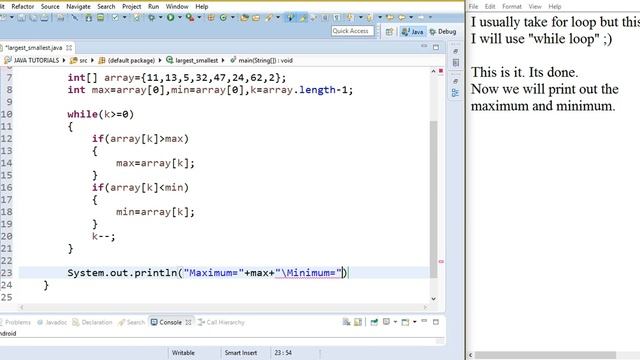
Task: Click the Writable status bar entry
Action: coord(183,353)
